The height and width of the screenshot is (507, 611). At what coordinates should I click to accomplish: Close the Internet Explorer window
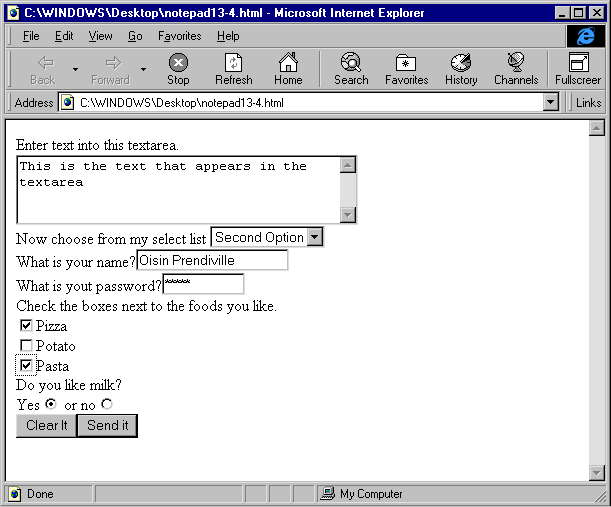tap(597, 13)
